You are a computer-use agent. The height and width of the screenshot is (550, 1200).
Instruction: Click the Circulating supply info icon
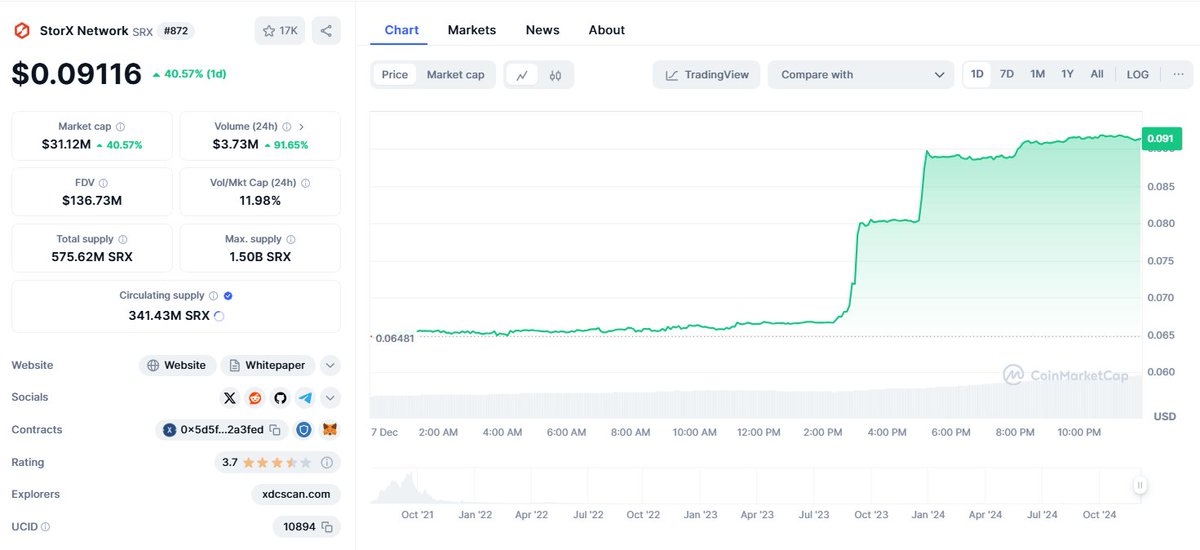[213, 296]
